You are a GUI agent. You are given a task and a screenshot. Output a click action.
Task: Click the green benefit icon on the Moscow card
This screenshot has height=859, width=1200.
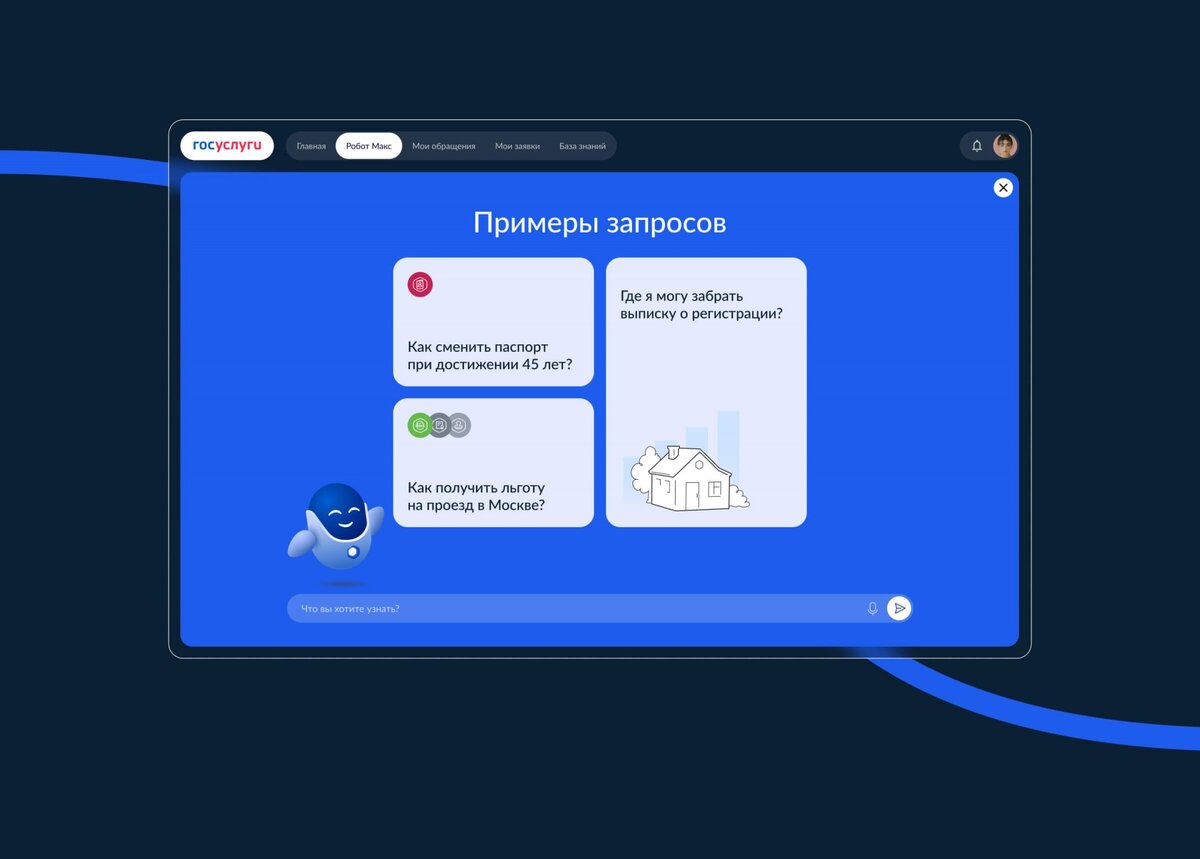pyautogui.click(x=421, y=425)
